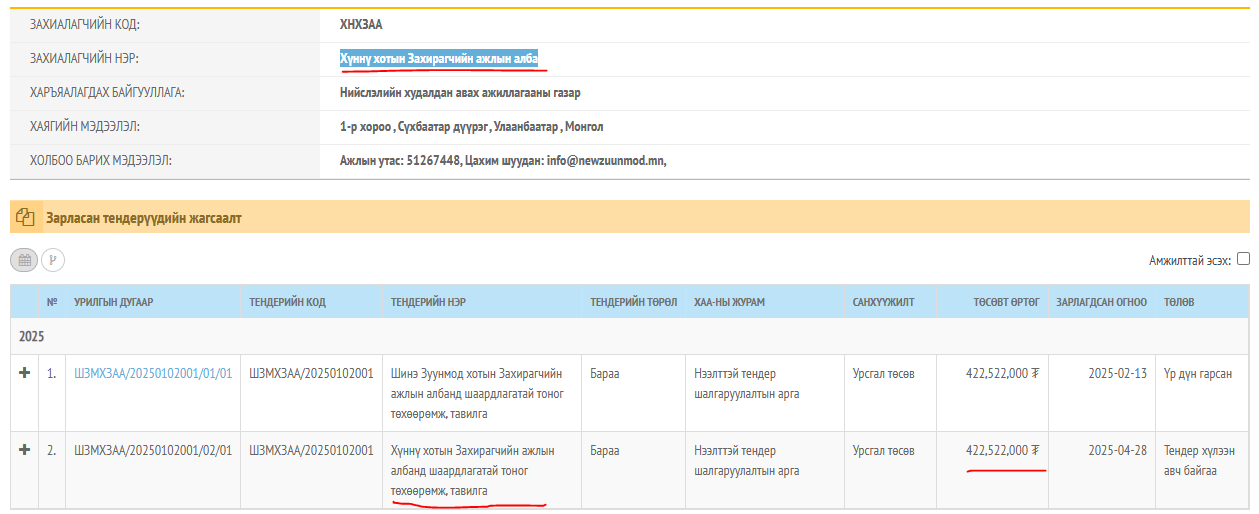Image resolution: width=1259 pixels, height=514 pixels.
Task: Click the calendar view round icon
Action: click(24, 260)
